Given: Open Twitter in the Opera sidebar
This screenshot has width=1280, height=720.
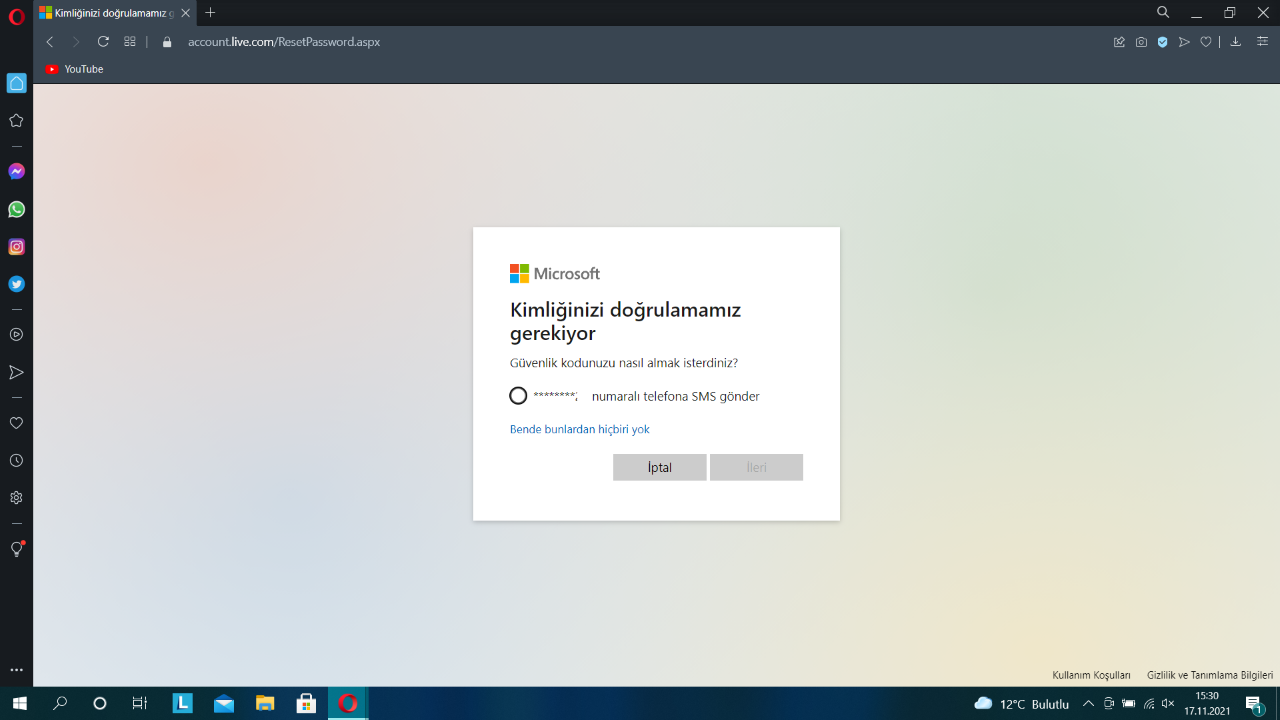Looking at the screenshot, I should pos(16,284).
